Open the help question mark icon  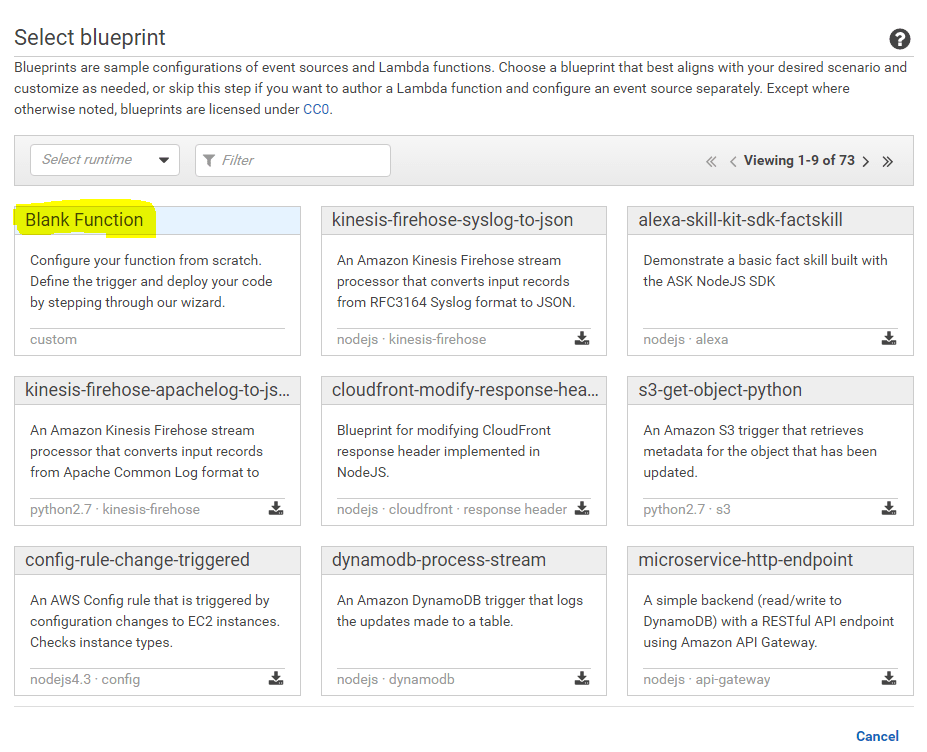point(899,40)
